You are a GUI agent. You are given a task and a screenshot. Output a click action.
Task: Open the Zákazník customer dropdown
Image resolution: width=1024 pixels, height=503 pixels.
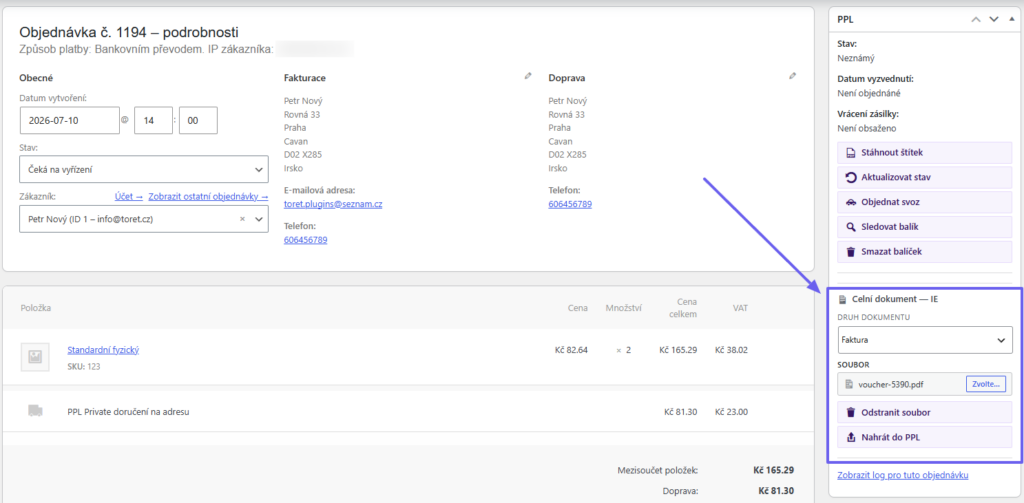[144, 219]
